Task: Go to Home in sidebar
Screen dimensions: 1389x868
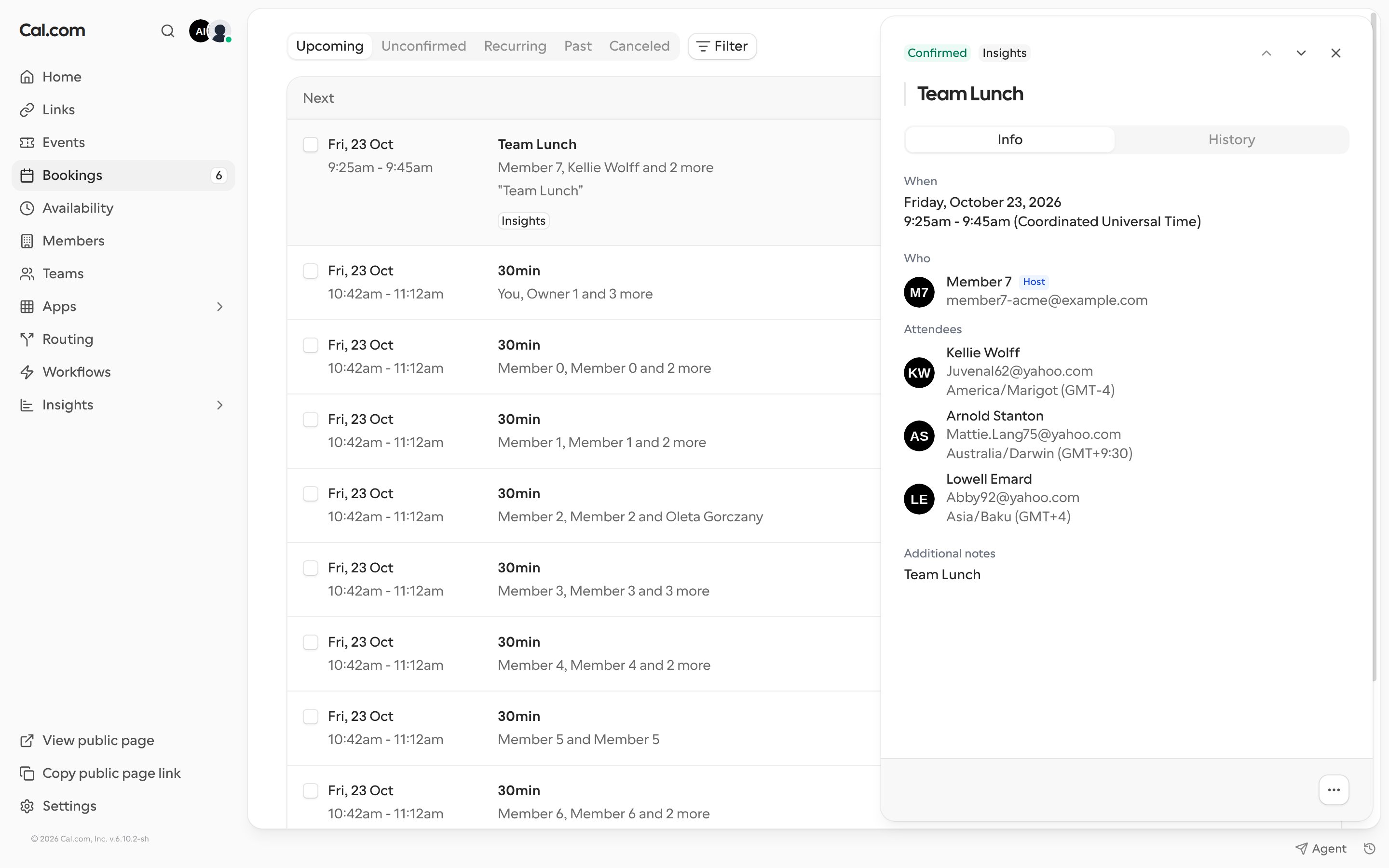Action: coord(123,77)
